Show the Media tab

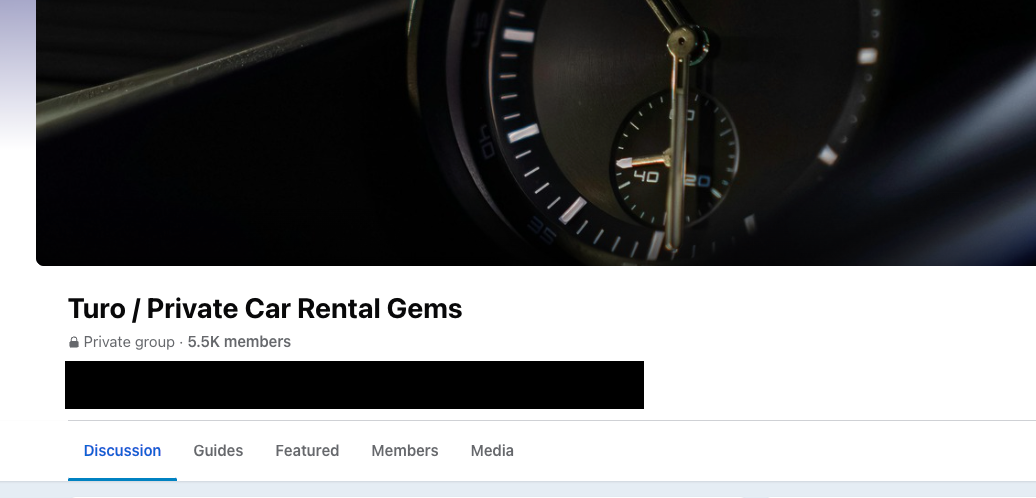[492, 450]
